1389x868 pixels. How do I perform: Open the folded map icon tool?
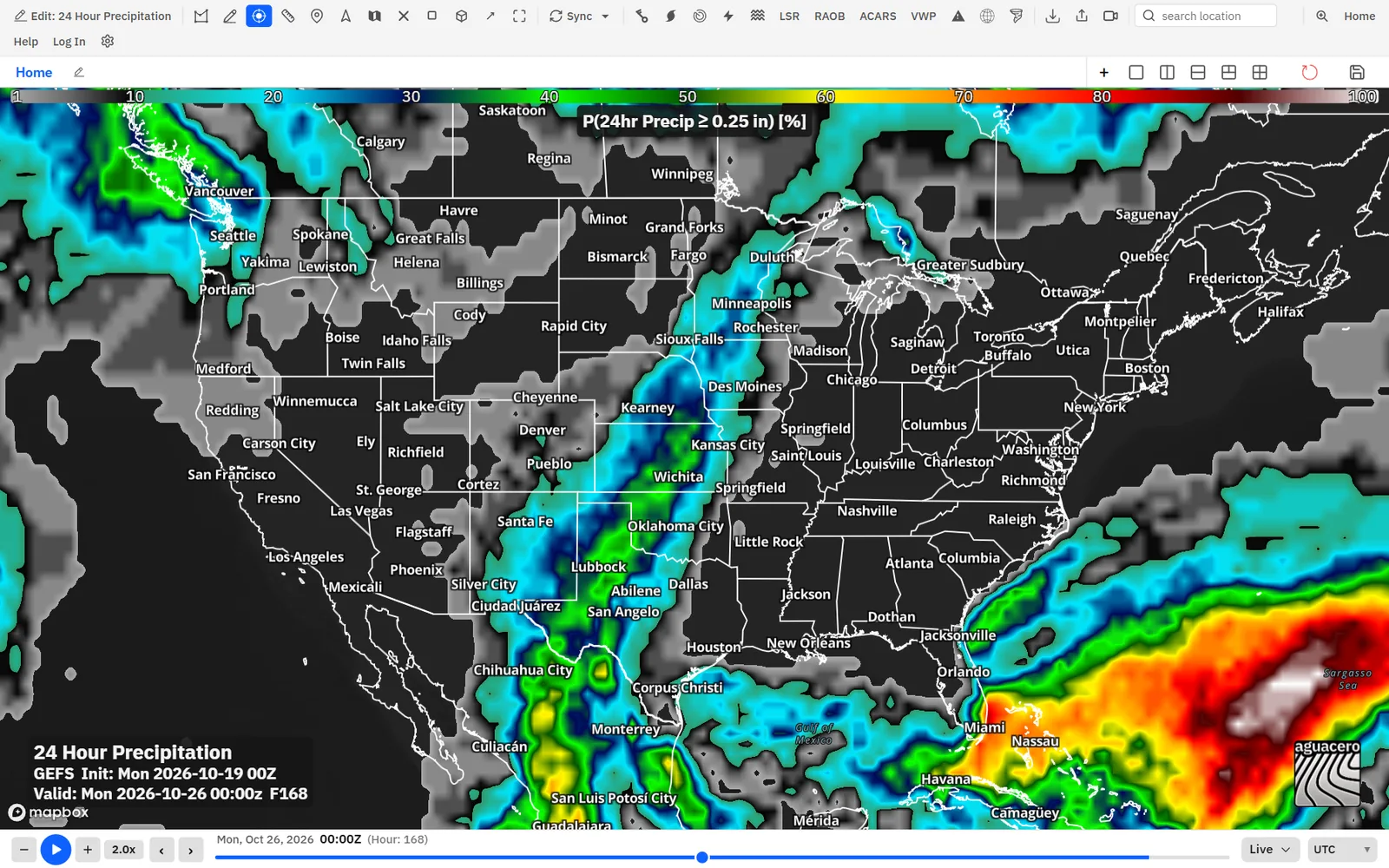[374, 16]
